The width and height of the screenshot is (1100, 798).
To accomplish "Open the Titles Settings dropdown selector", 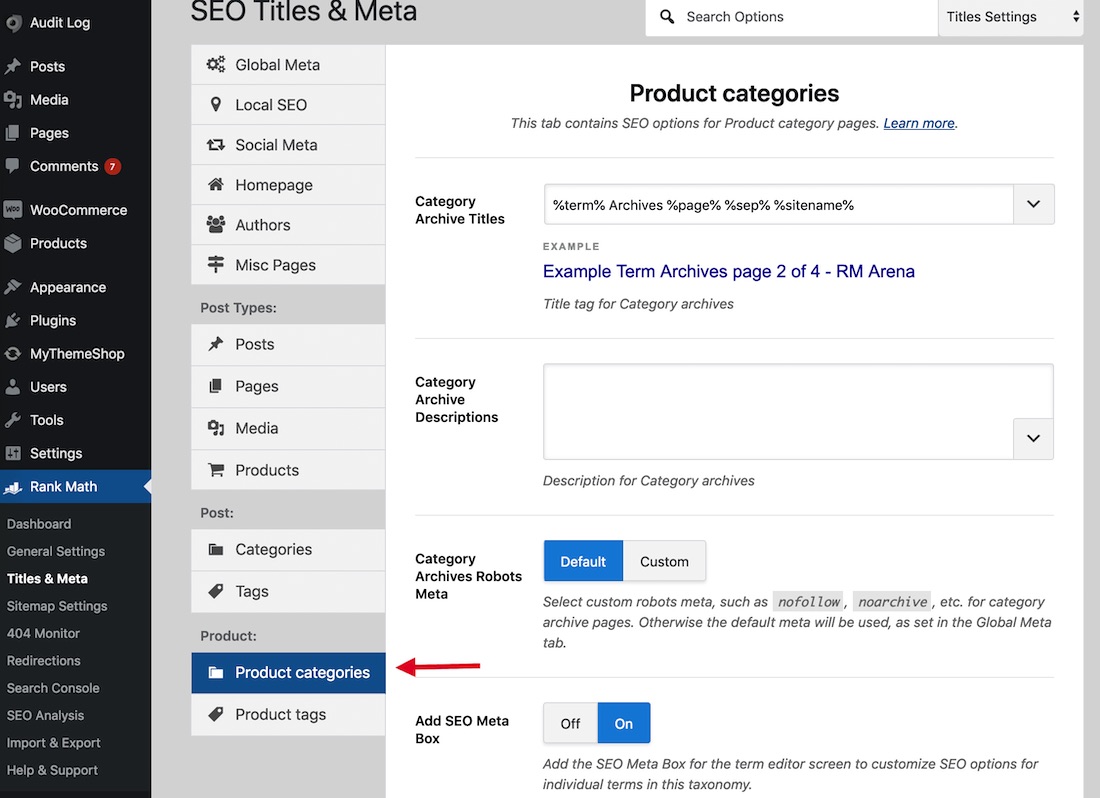I will click(1011, 17).
